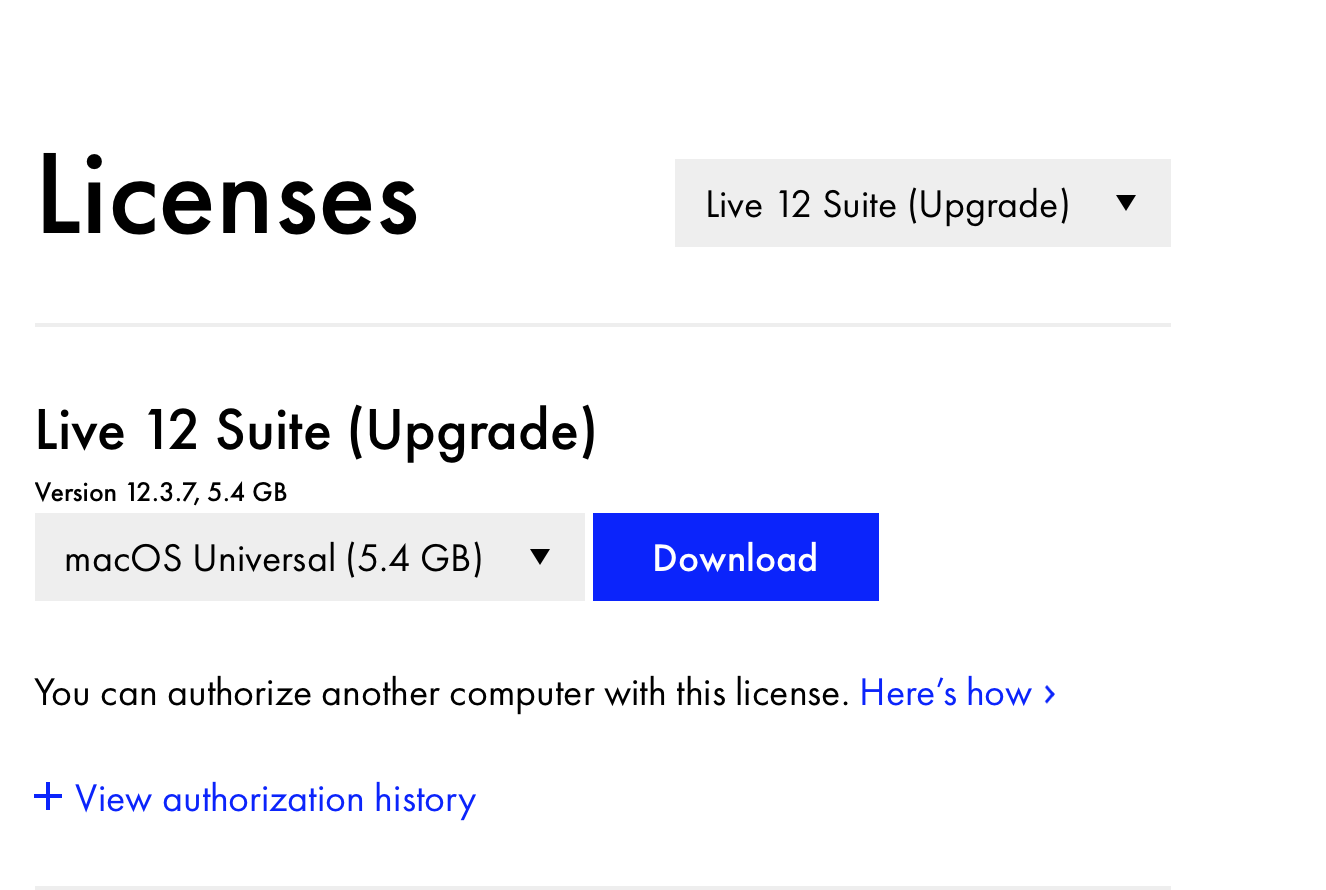Open the macOS Universal (5.4 GB) installer dropdown
This screenshot has height=890, width=1326.
click(310, 557)
